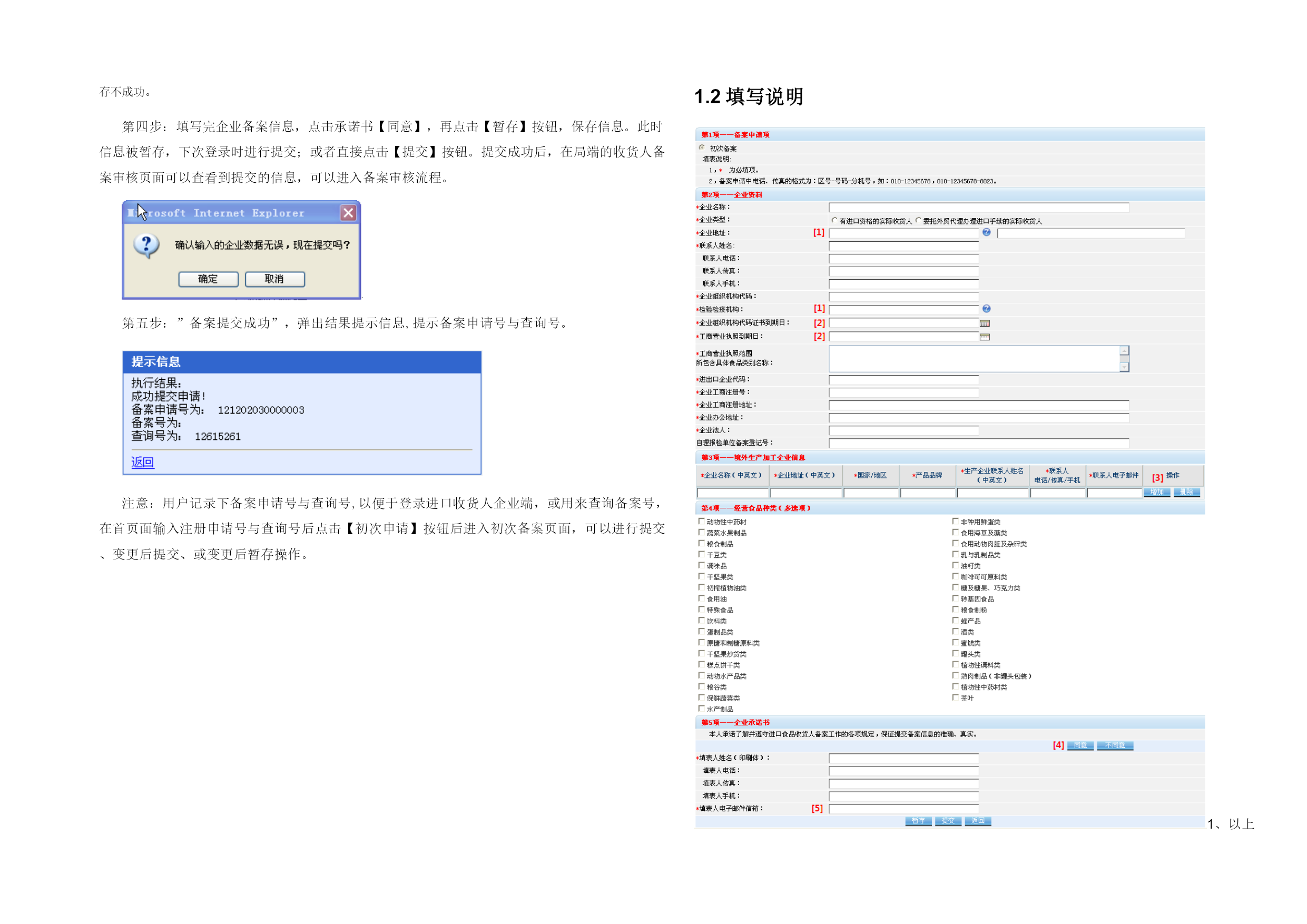Click the 填表人电话 input field
Screen dimensions: 1307x924
[903, 771]
